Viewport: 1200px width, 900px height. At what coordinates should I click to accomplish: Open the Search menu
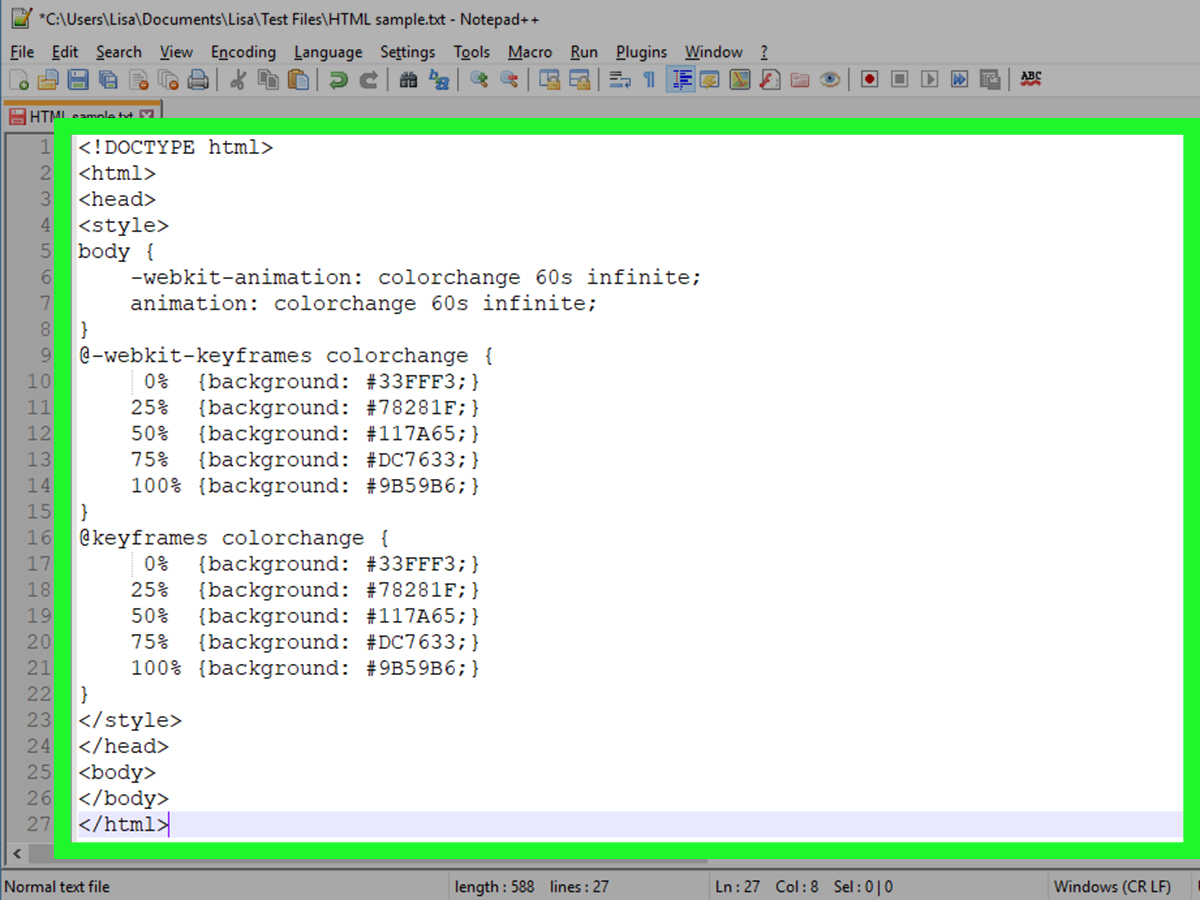[119, 52]
